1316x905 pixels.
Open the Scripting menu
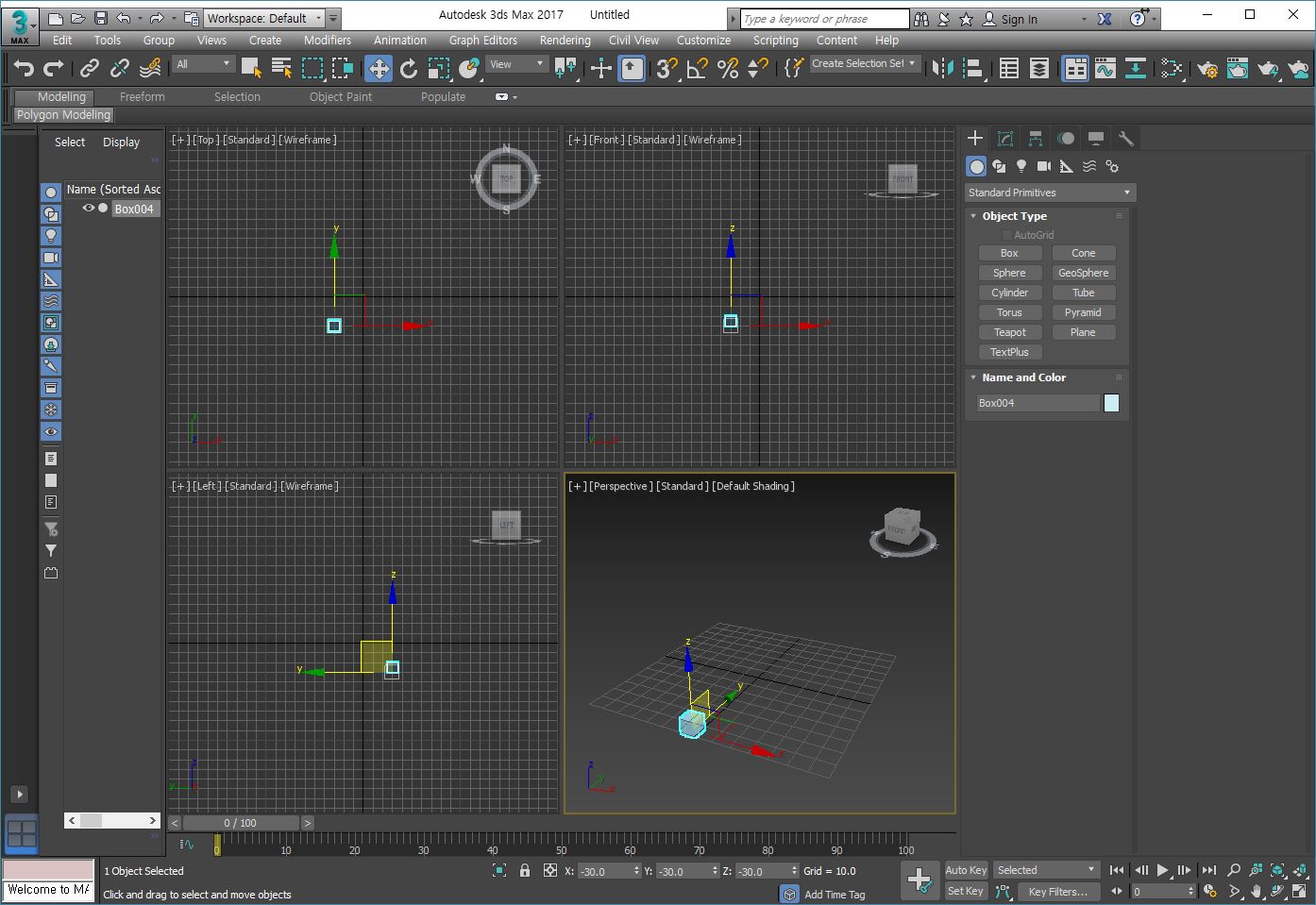pos(775,40)
